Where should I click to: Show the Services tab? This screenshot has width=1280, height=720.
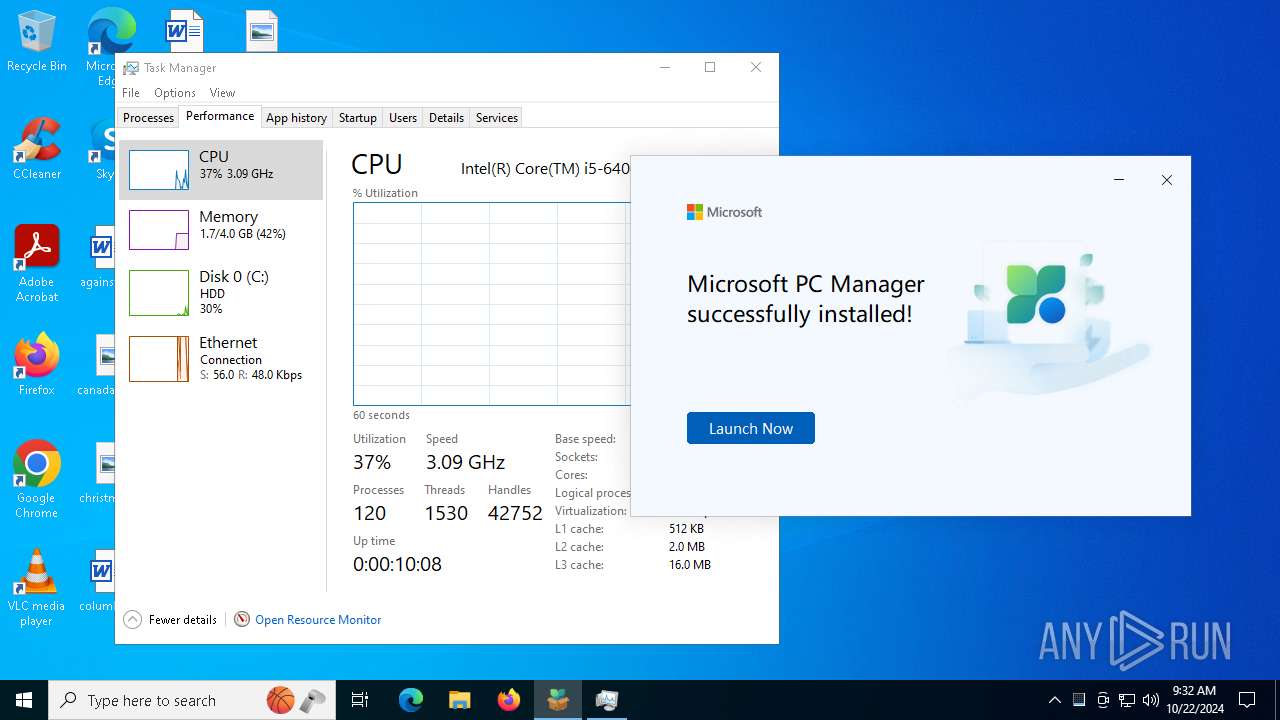497,118
